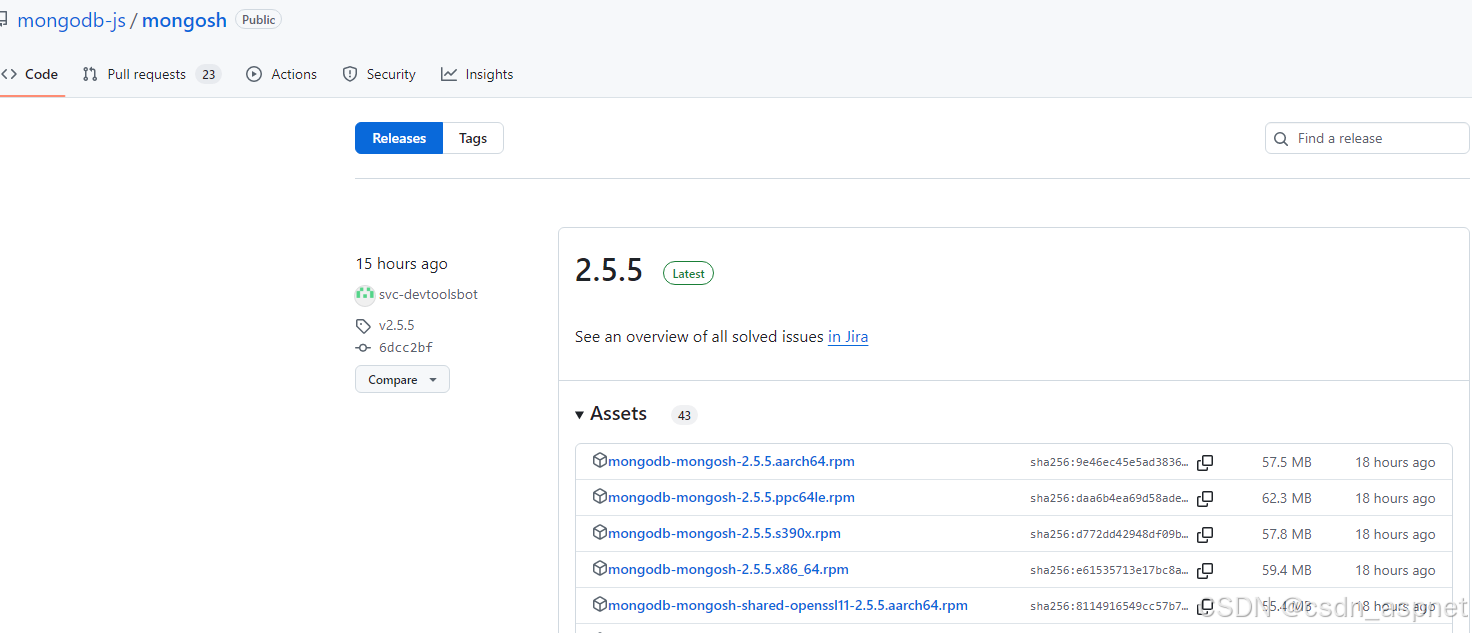Click the tag icon next to v2.5.5
Viewport: 1472px width, 633px height.
(x=363, y=326)
